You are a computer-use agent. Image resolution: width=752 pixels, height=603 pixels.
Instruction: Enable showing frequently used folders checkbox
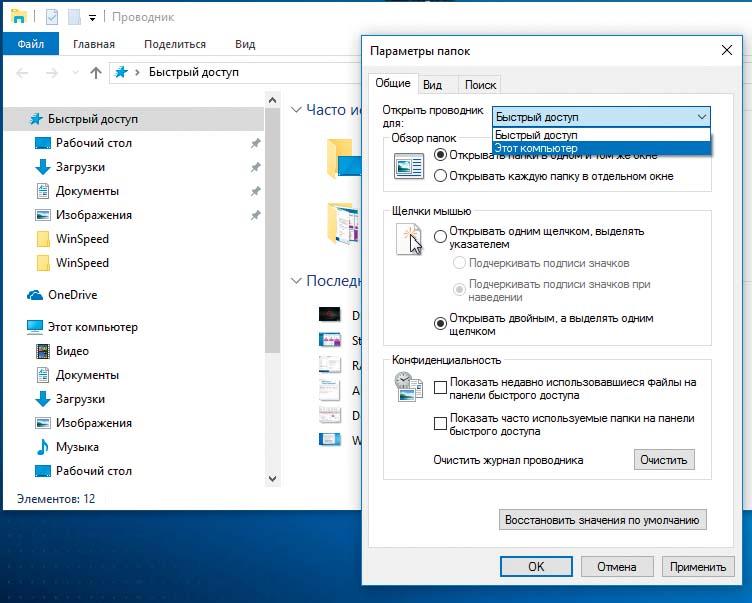[441, 423]
